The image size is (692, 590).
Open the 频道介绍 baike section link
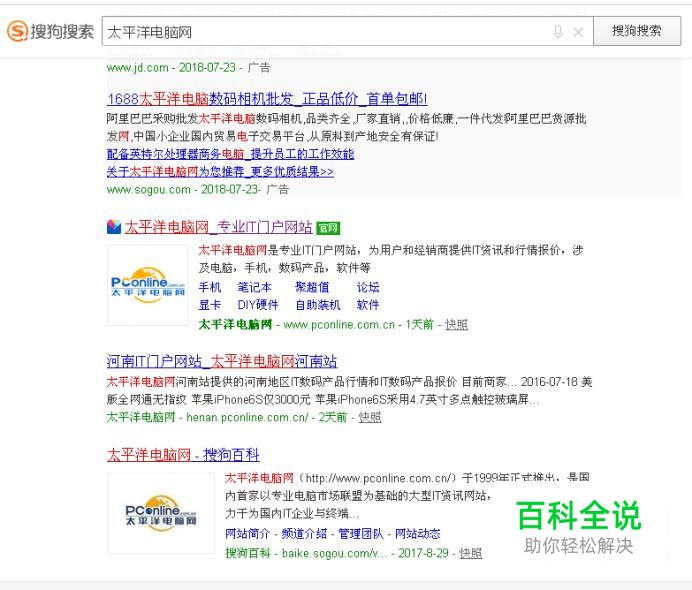(304, 534)
